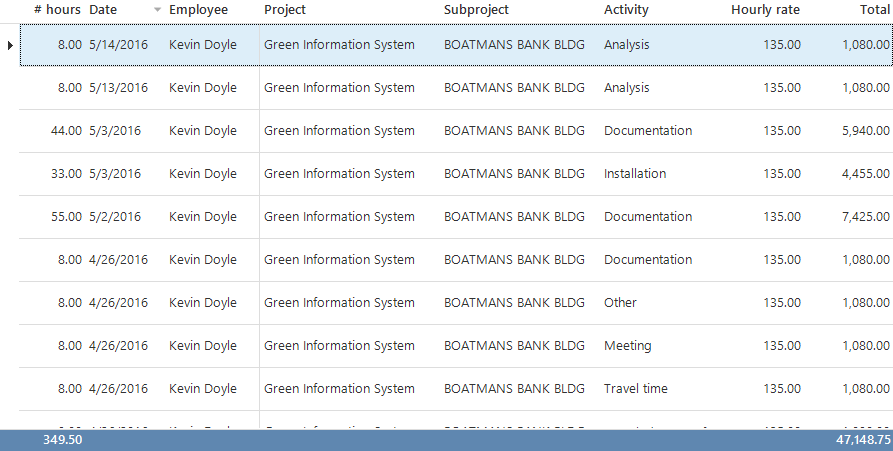Click the Hourly rate column header
Viewport: 893px width, 451px height.
[765, 10]
